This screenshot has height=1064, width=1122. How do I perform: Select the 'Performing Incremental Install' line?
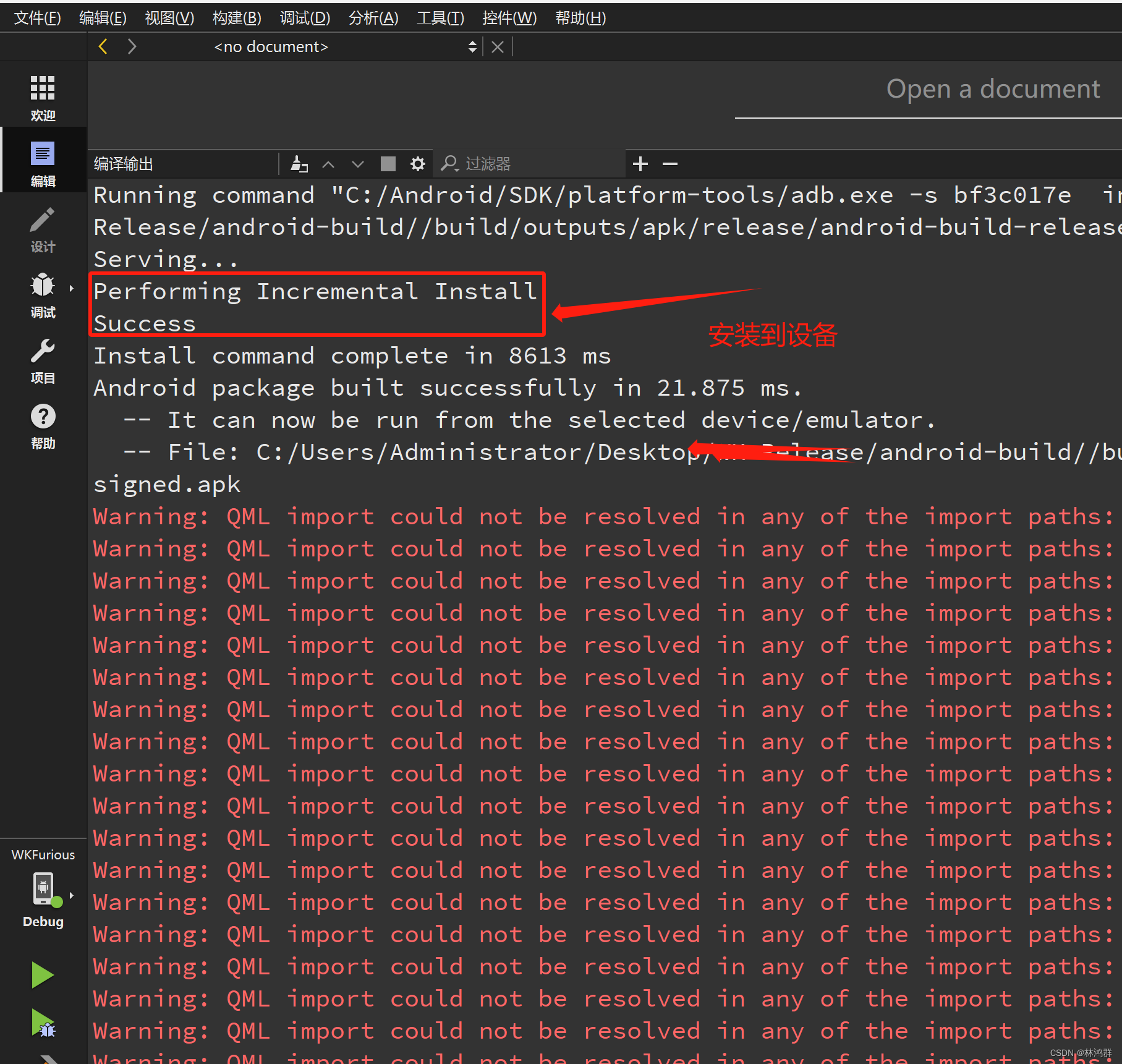click(315, 291)
